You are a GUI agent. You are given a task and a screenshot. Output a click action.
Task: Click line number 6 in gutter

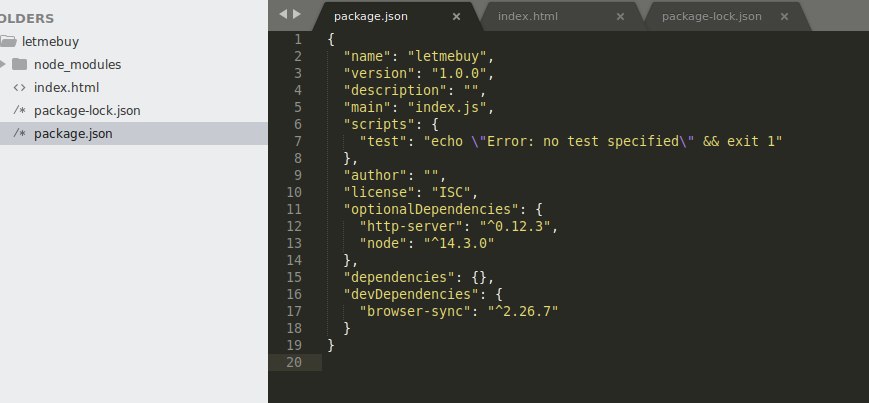pyautogui.click(x=298, y=124)
